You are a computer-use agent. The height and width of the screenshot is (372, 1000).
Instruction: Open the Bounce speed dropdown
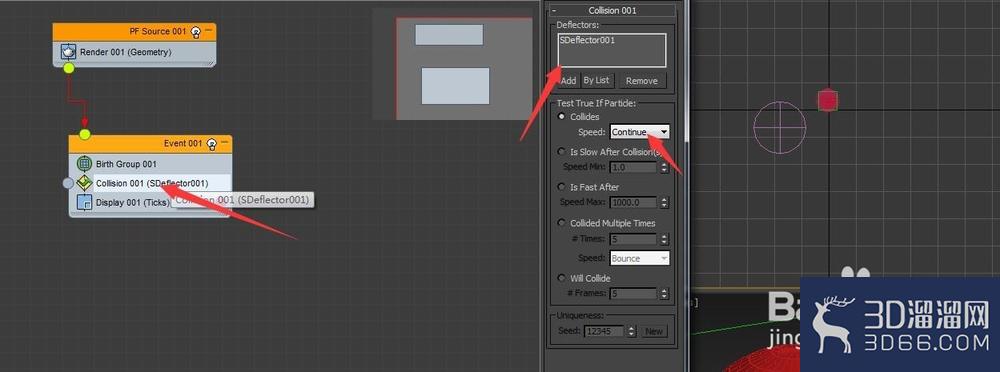tap(640, 258)
